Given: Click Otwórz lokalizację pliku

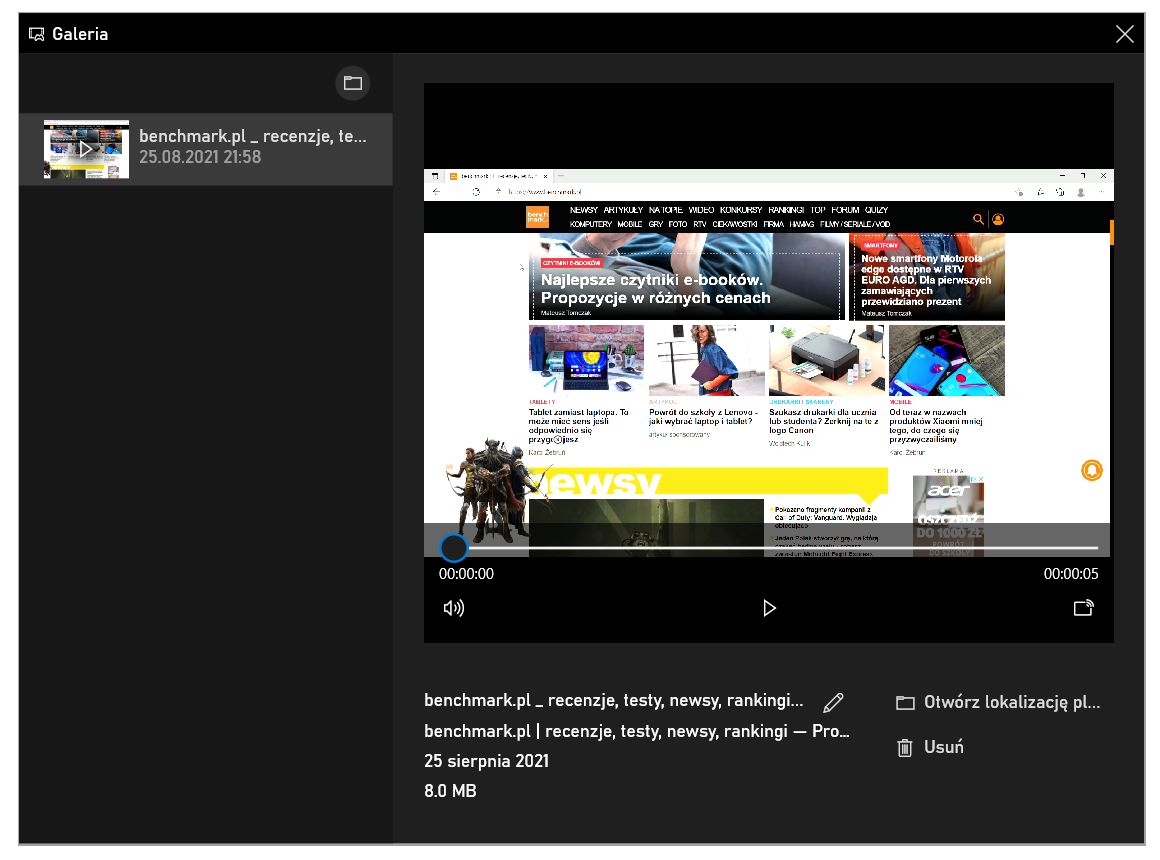Looking at the screenshot, I should point(998,702).
